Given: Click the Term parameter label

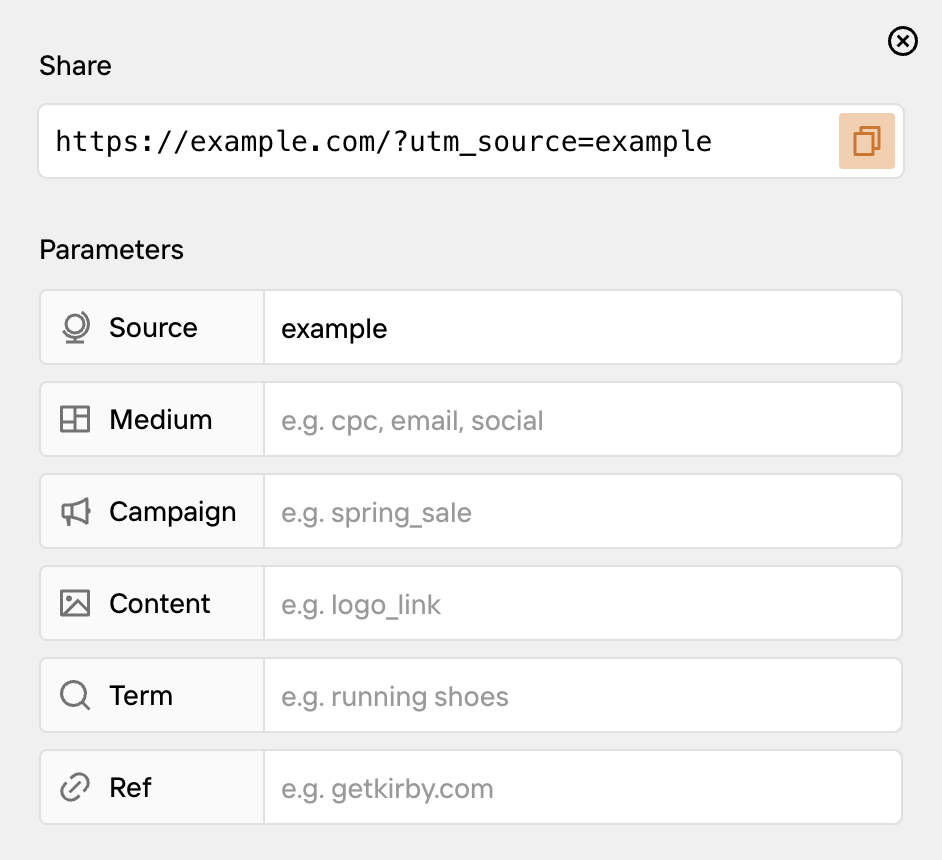Looking at the screenshot, I should coord(141,695).
